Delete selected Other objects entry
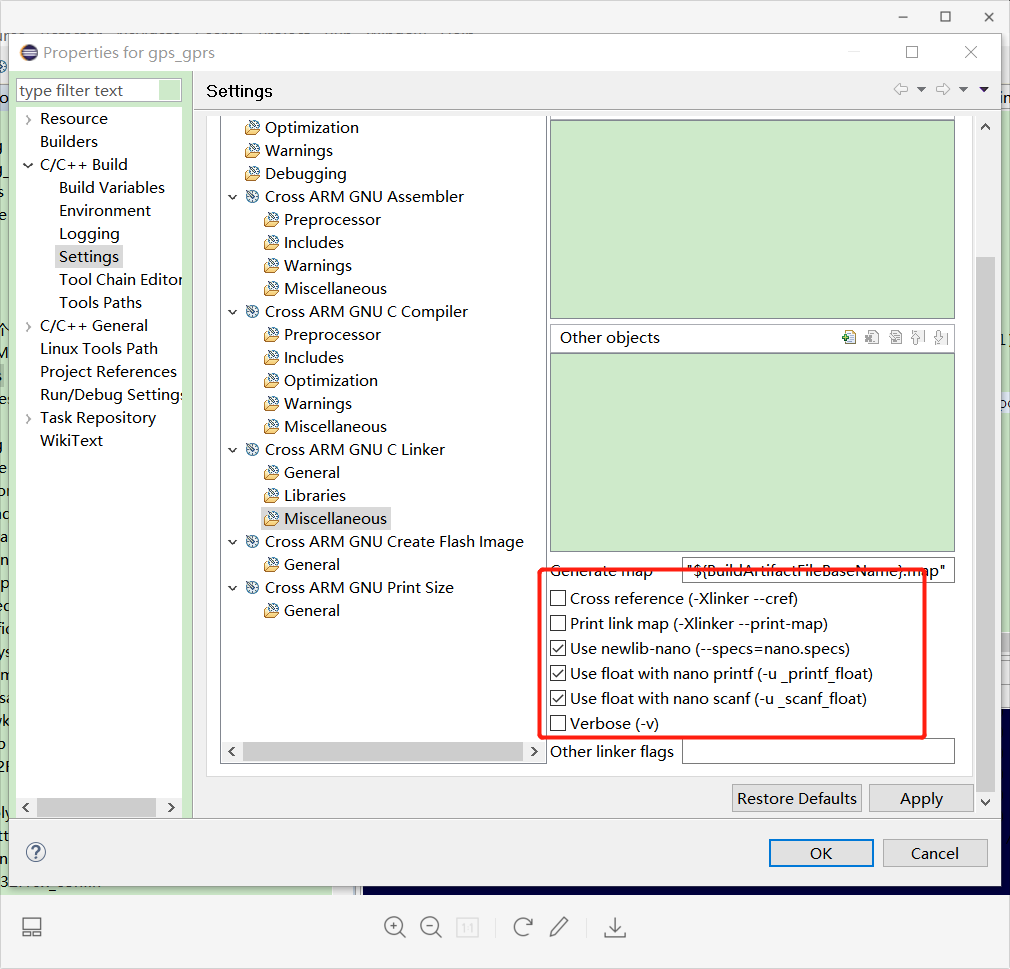The image size is (1010, 969). pyautogui.click(x=871, y=337)
